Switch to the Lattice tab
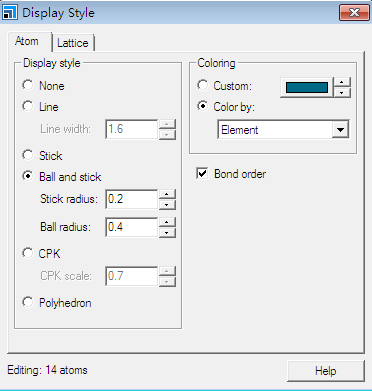Screen dimensions: 372x391 (x=73, y=43)
